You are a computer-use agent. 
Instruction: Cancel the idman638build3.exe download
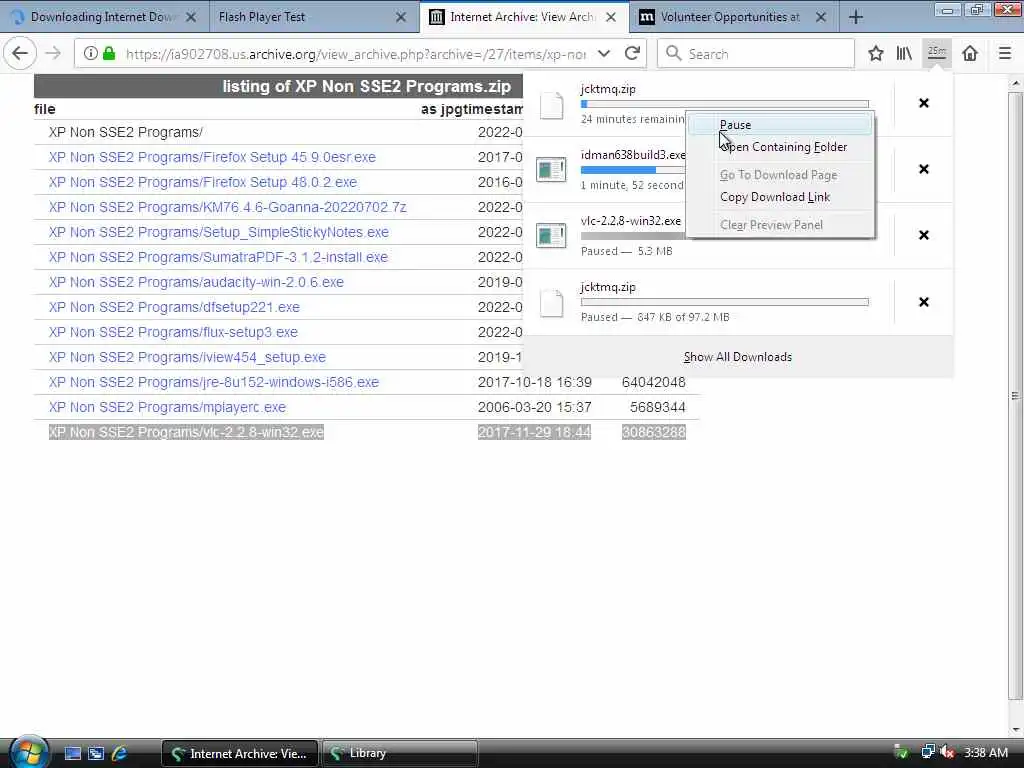tap(923, 169)
